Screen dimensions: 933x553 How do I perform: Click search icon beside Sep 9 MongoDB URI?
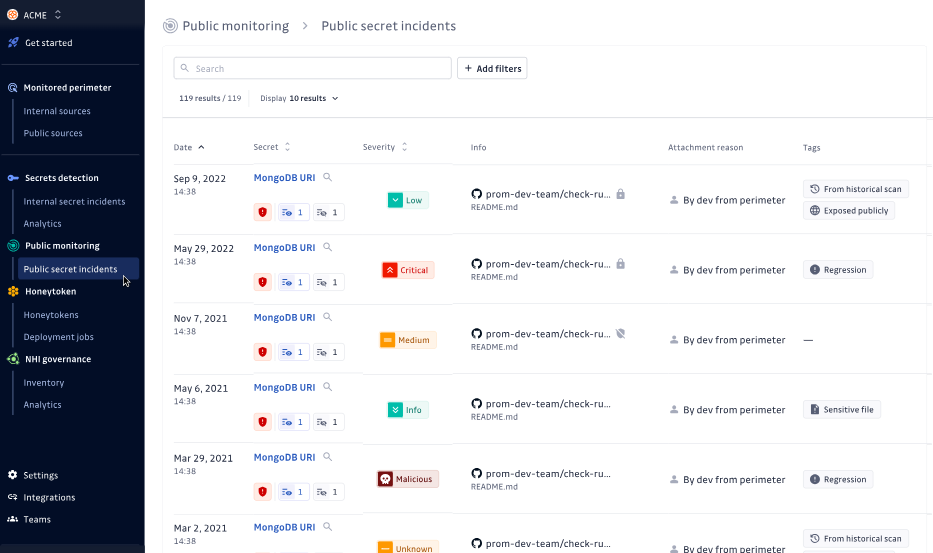coord(327,177)
